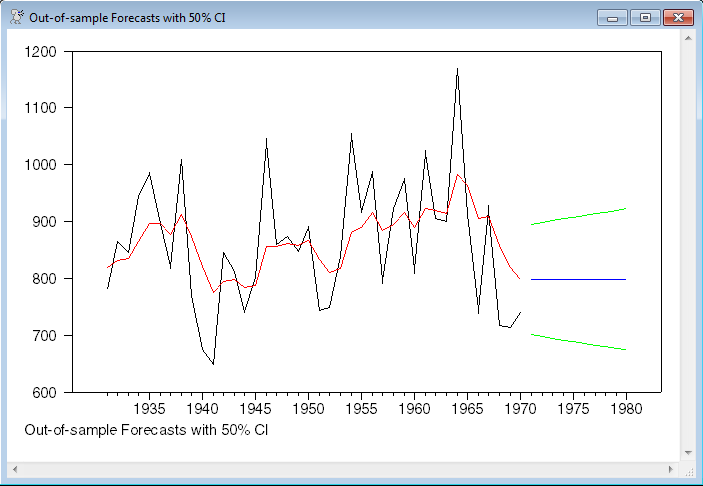The image size is (703, 486).
Task: Click the black series peak near 1964
Action: coord(457,70)
